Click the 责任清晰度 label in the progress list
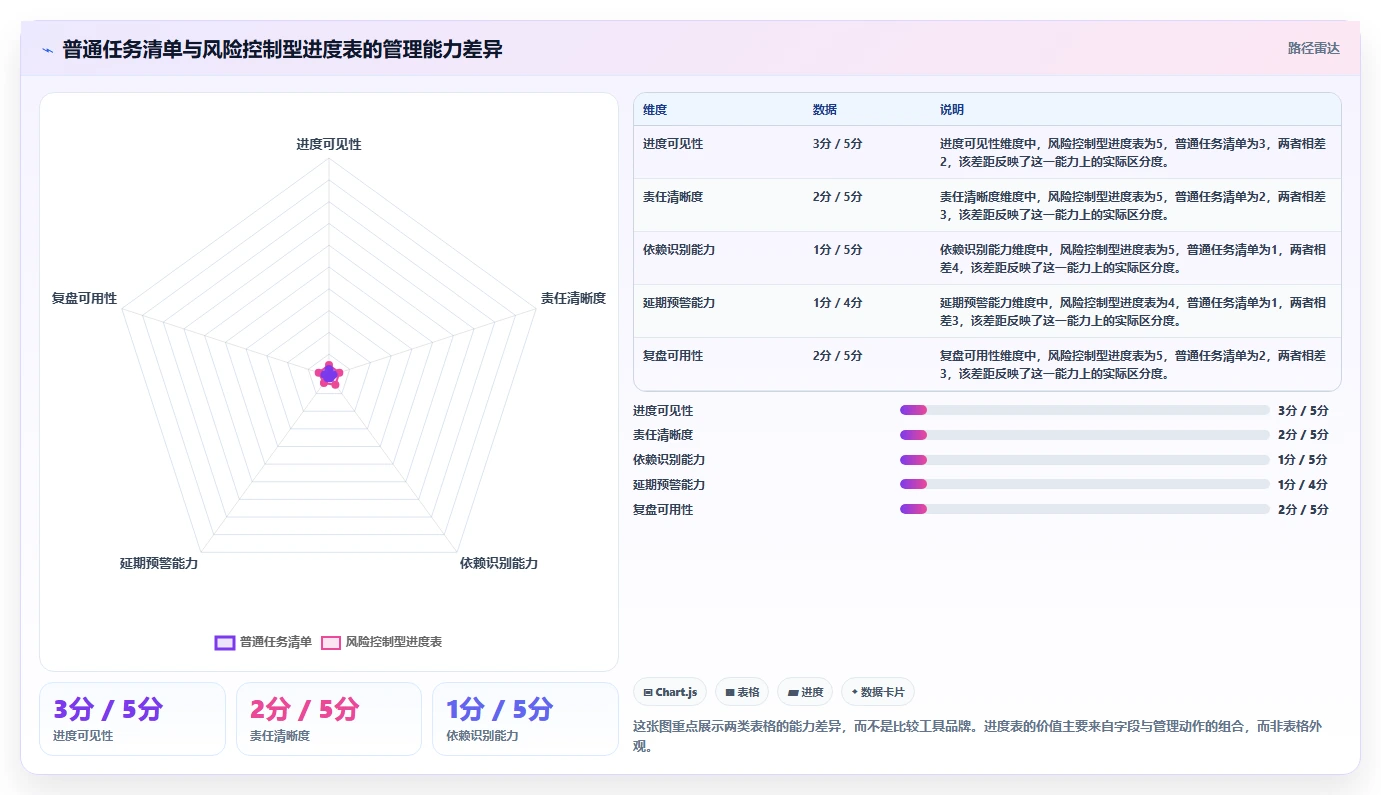The image size is (1381, 795). coord(663,435)
